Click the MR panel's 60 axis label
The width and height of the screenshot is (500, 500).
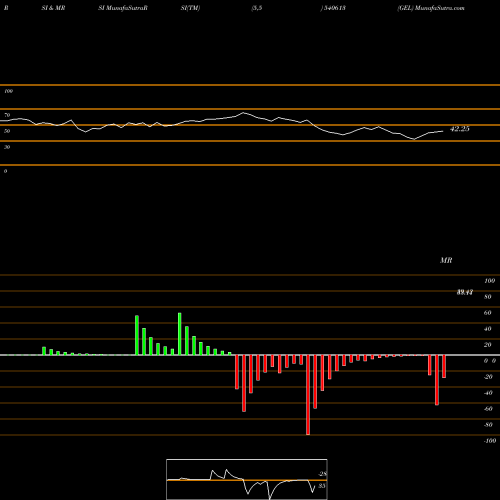pyautogui.click(x=487, y=313)
